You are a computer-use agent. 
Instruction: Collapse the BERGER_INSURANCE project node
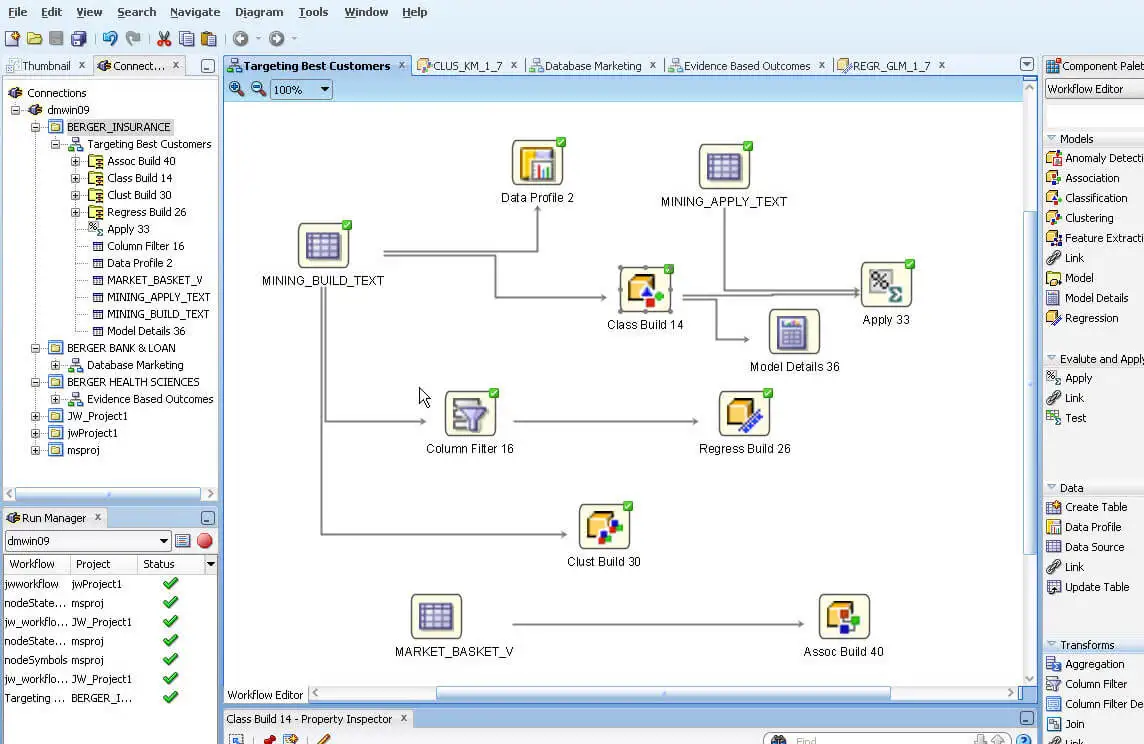coord(35,127)
